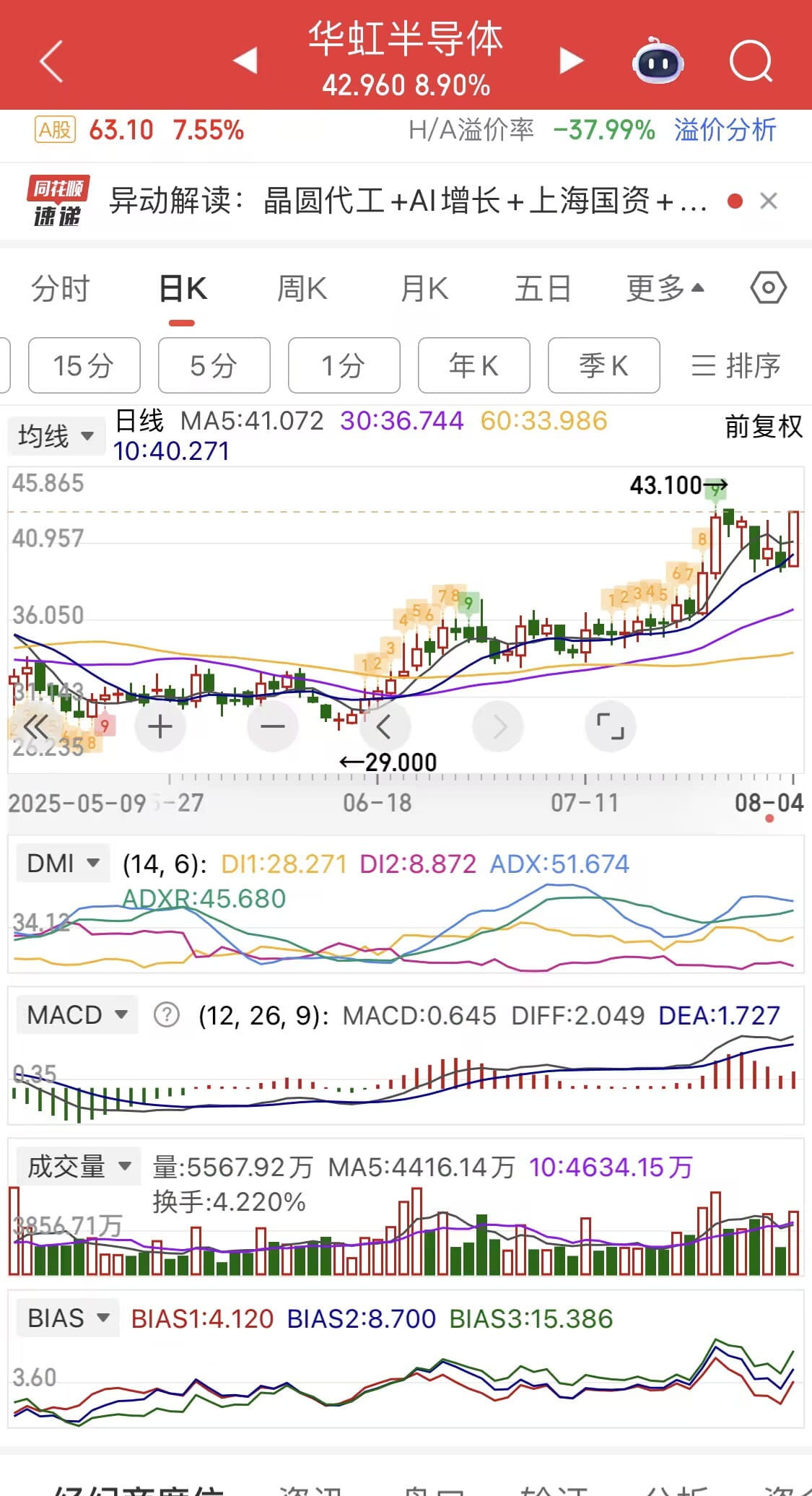Read the 异动解读 news headline

click(x=408, y=201)
